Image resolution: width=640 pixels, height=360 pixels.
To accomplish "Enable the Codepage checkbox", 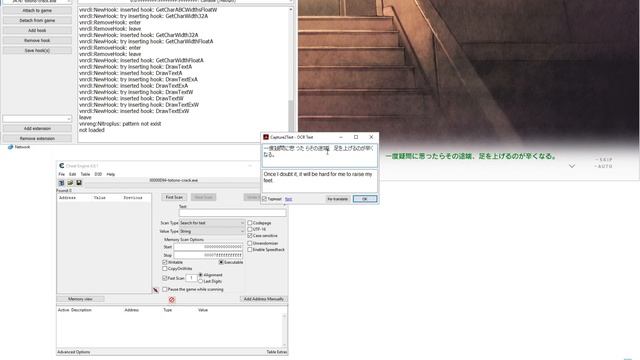I will click(250, 223).
